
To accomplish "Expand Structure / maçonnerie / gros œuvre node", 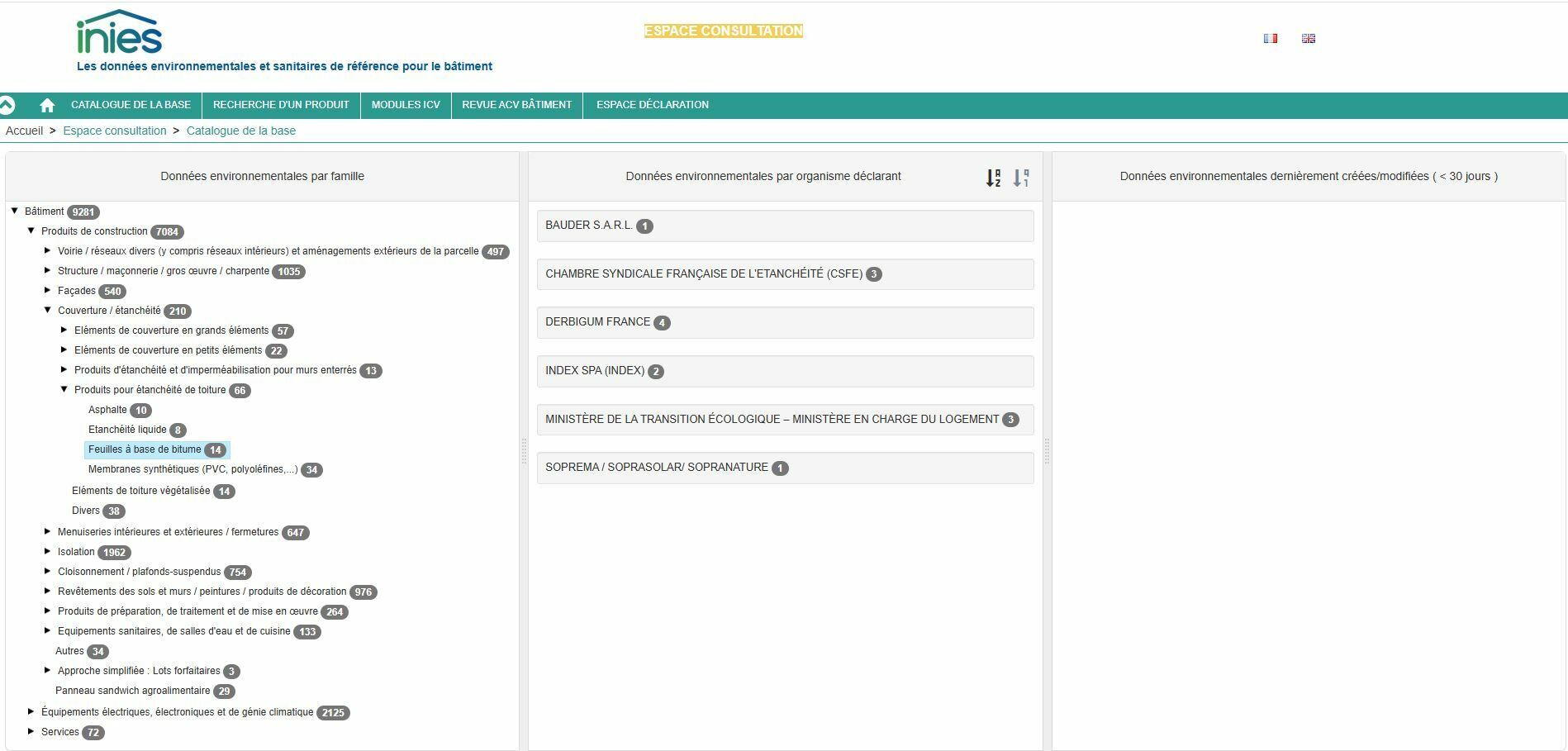I will [47, 270].
